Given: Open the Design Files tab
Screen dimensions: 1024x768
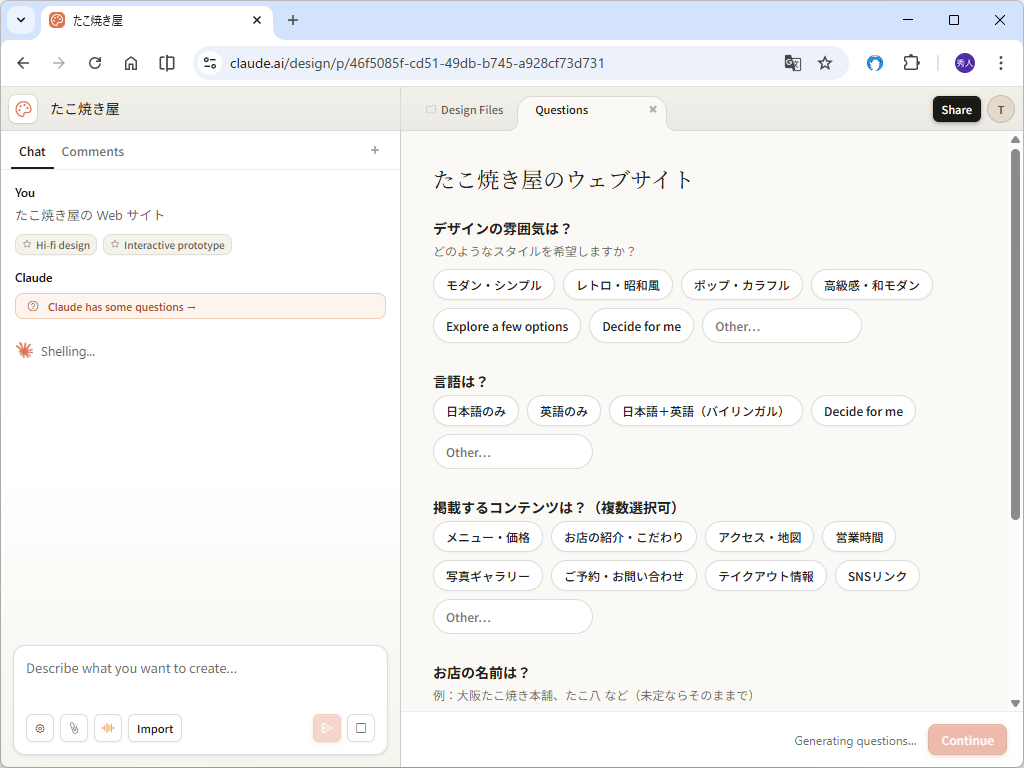Looking at the screenshot, I should (471, 110).
